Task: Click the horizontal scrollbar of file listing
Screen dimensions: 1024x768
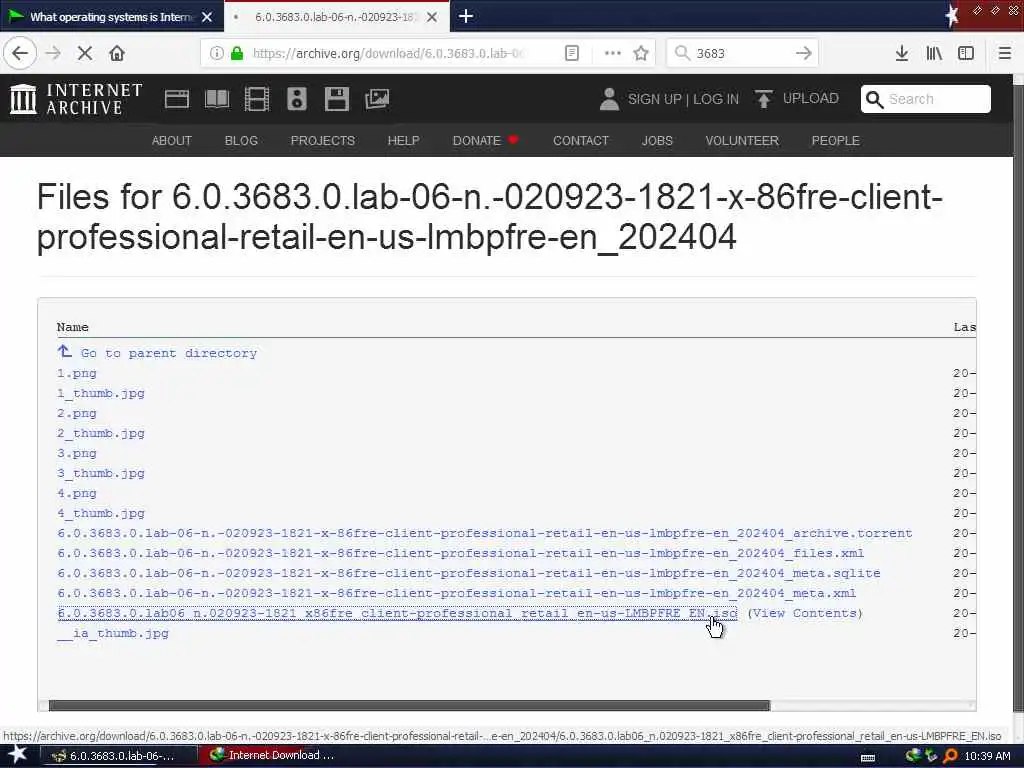Action: pos(409,705)
